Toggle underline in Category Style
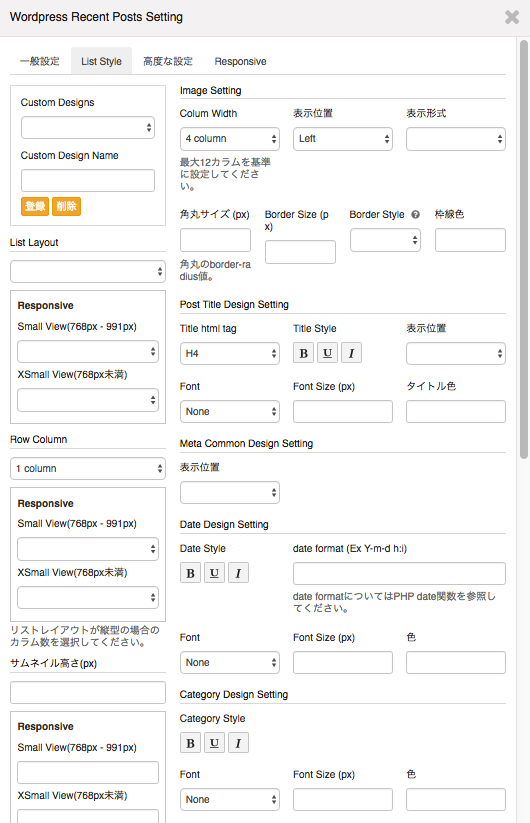 tap(214, 743)
